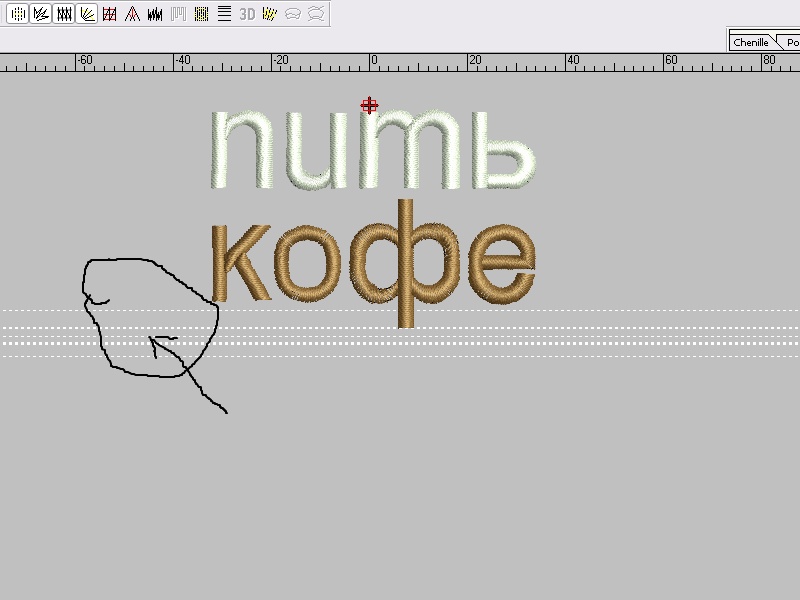800x600 pixels.
Task: Select the white embroidered word "пить"
Action: (373, 149)
